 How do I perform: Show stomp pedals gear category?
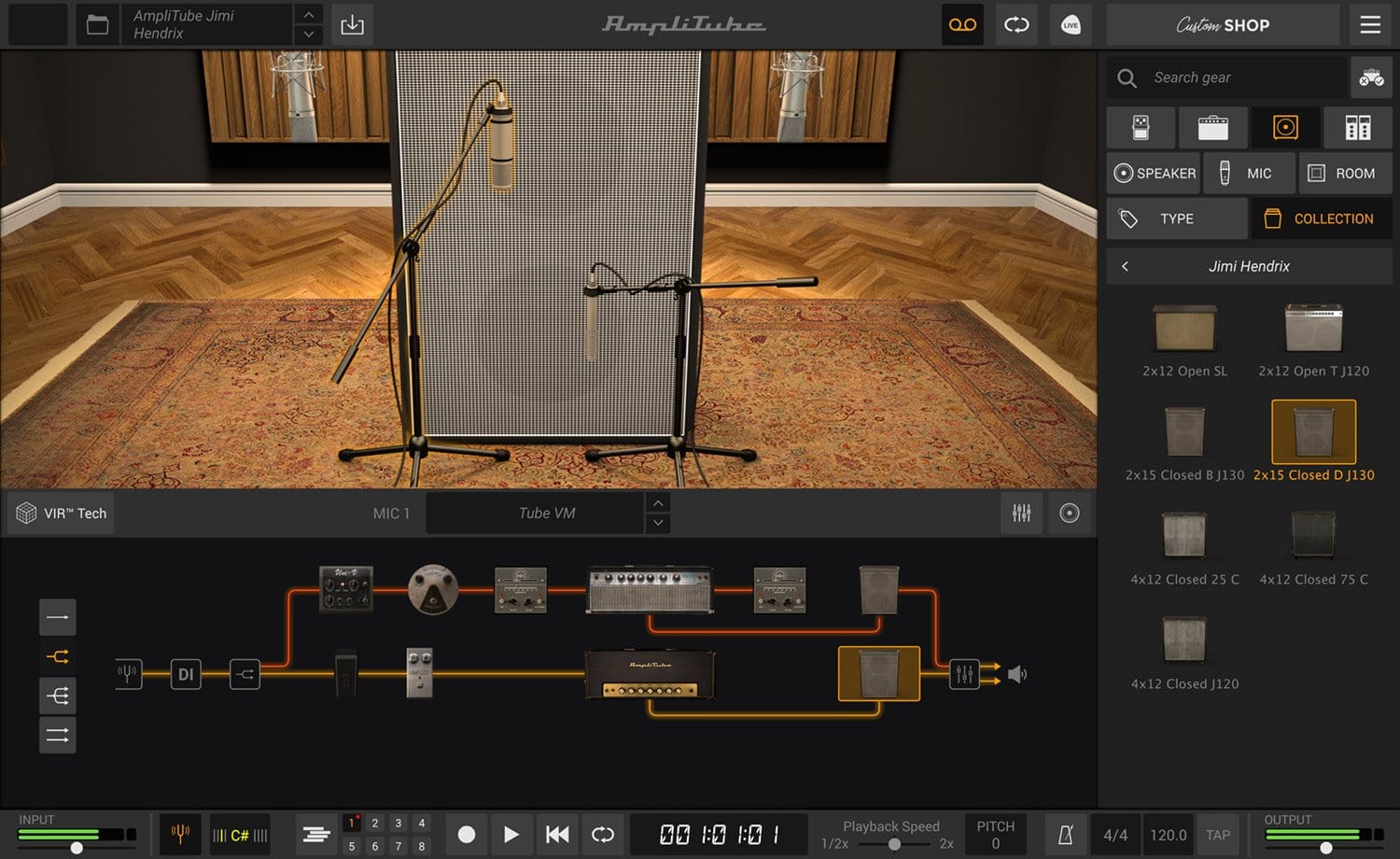1141,127
